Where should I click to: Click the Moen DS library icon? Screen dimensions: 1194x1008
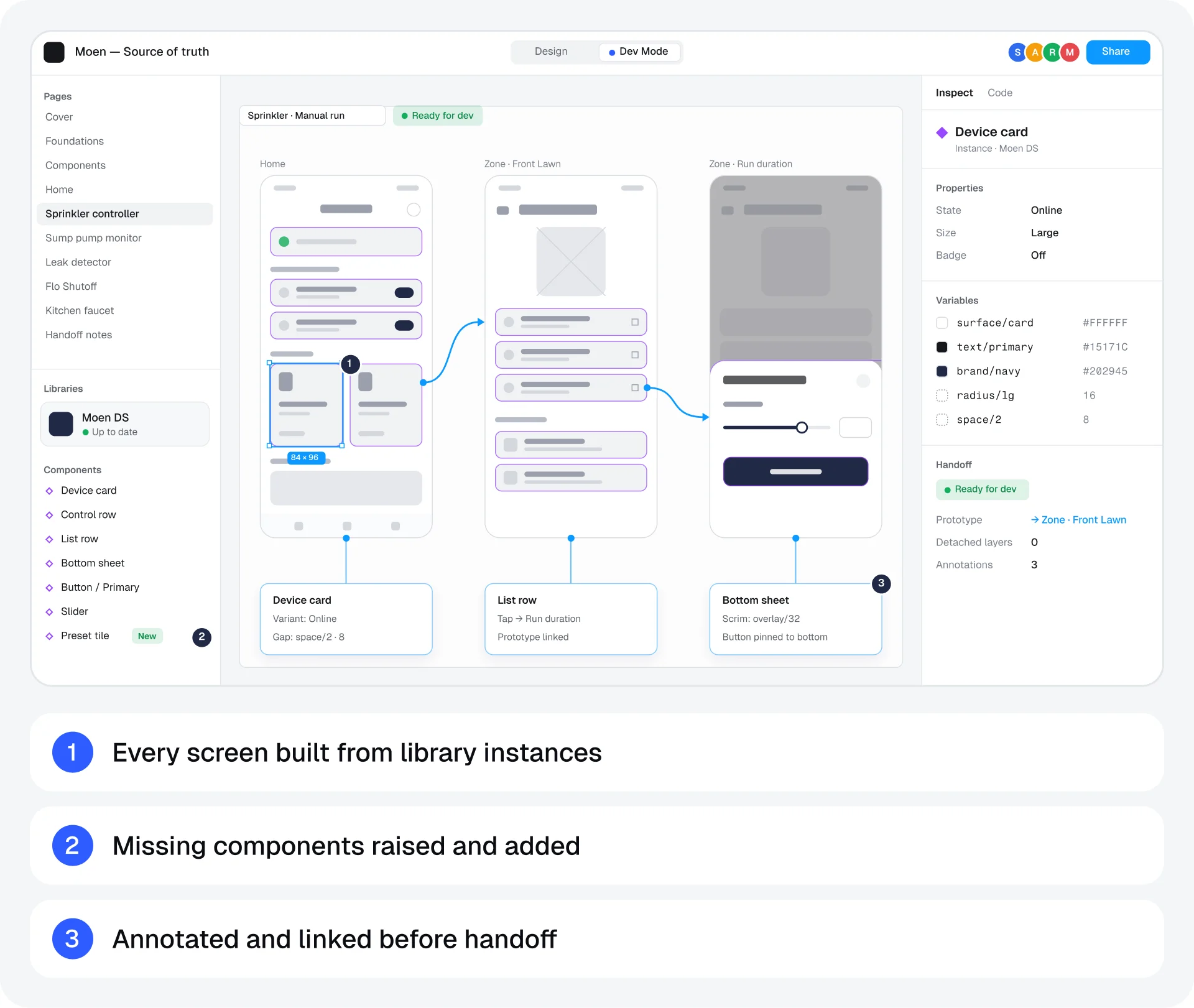click(x=61, y=424)
